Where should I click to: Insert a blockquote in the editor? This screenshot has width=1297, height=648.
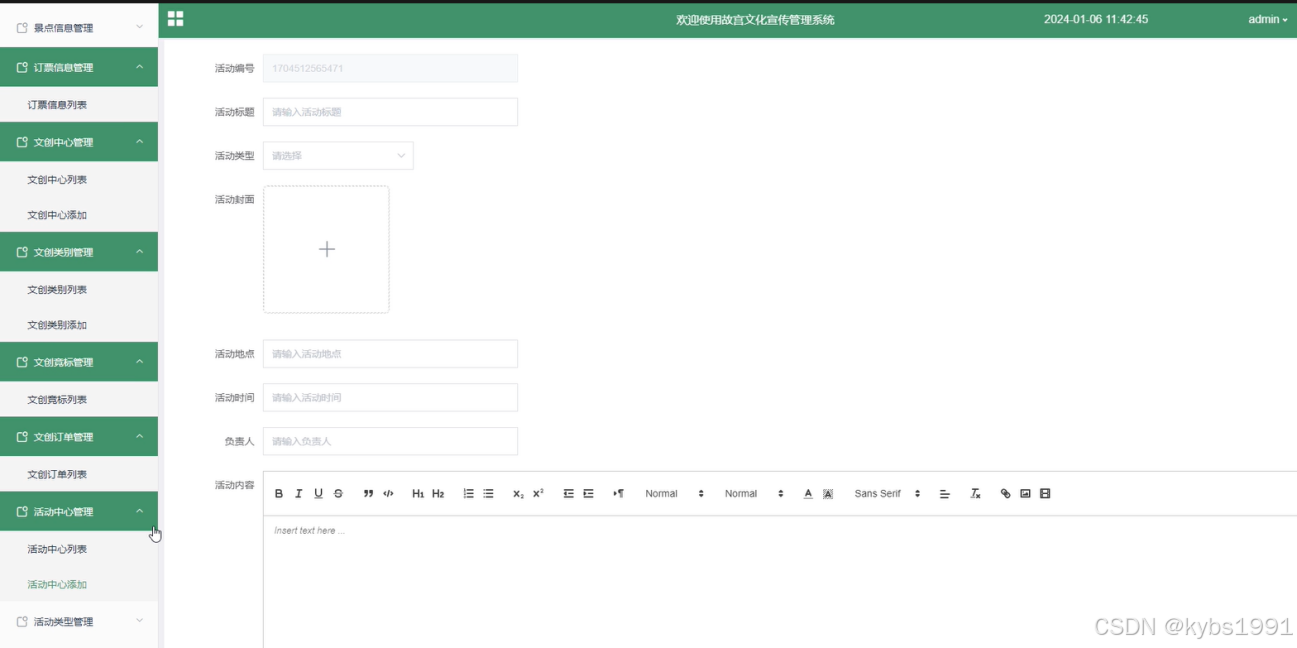click(x=368, y=494)
